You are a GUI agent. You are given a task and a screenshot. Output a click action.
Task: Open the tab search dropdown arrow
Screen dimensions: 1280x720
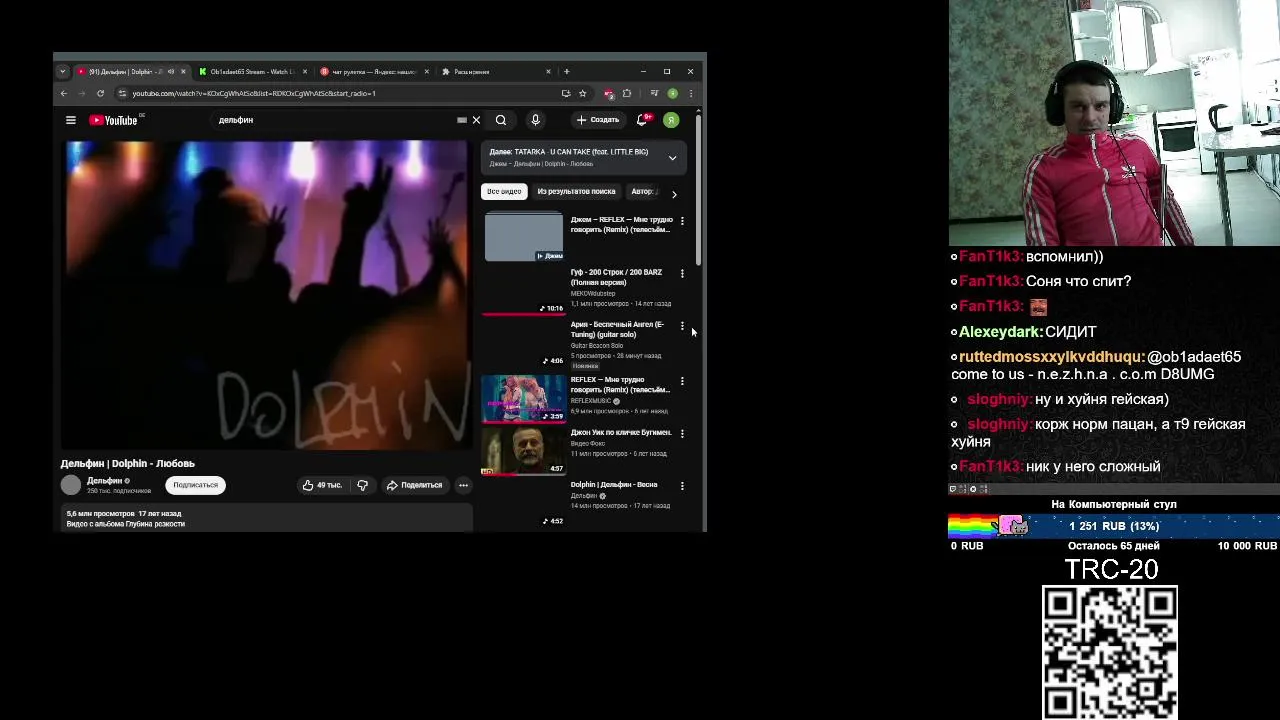pos(62,72)
